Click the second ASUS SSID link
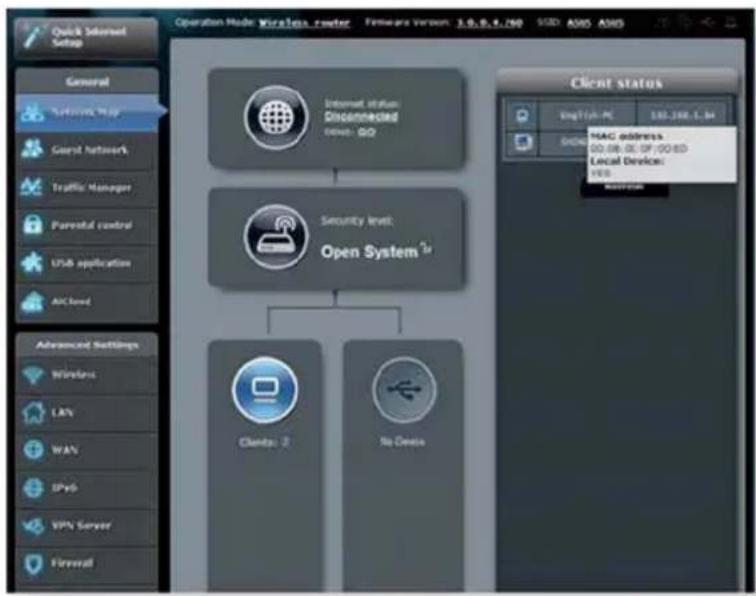Viewport: 756px width, 596px height. (611, 23)
